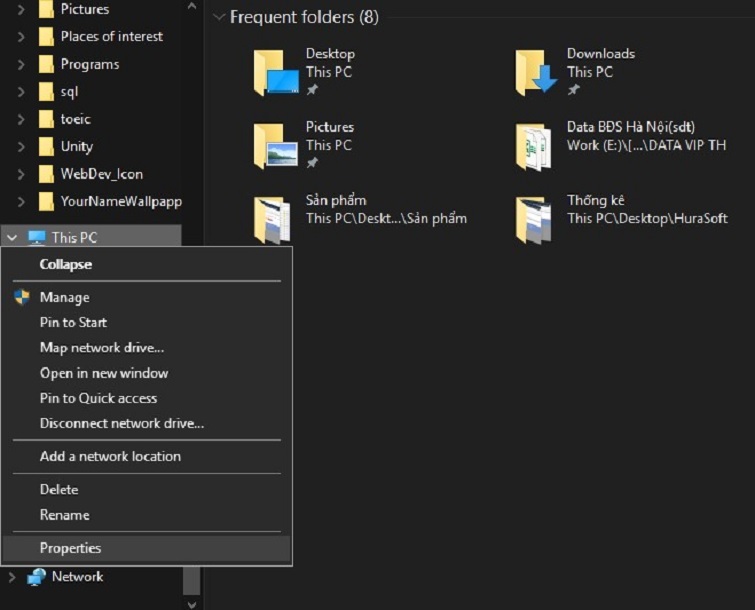Select the toeic folder in sidebar
The width and height of the screenshot is (755, 610).
tap(75, 119)
